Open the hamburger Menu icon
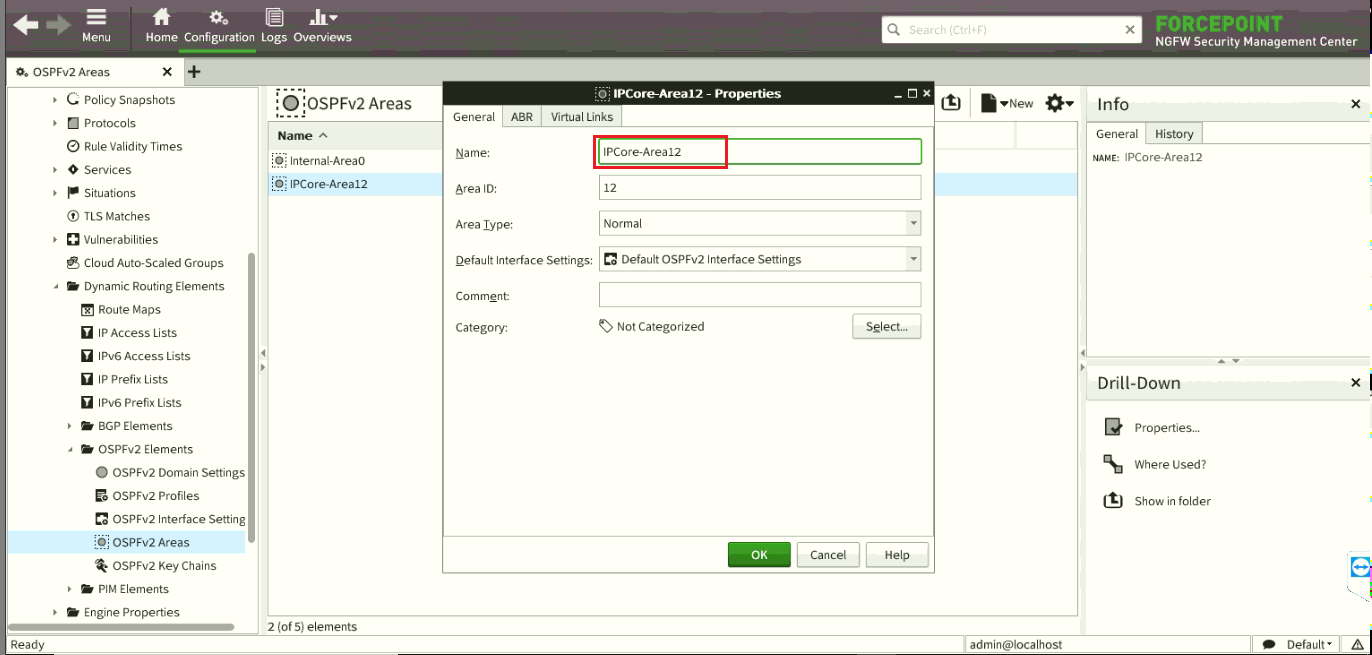This screenshot has width=1372, height=655. click(96, 18)
